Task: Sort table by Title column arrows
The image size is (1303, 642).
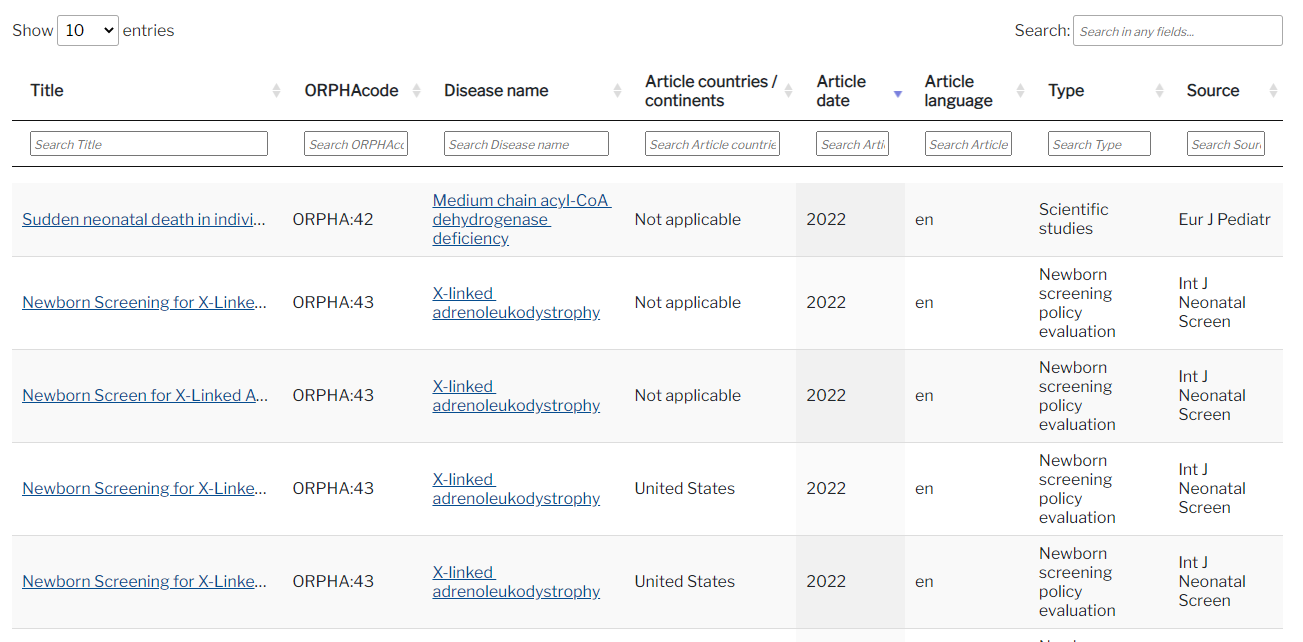Action: point(276,91)
